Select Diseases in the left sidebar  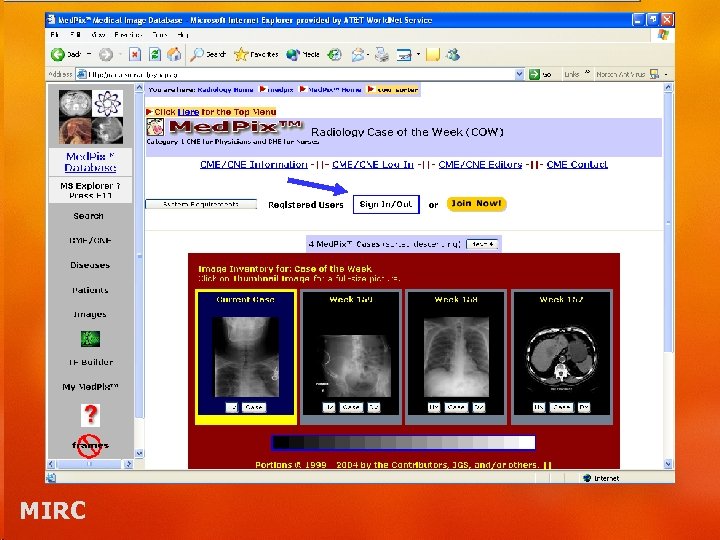(x=90, y=265)
